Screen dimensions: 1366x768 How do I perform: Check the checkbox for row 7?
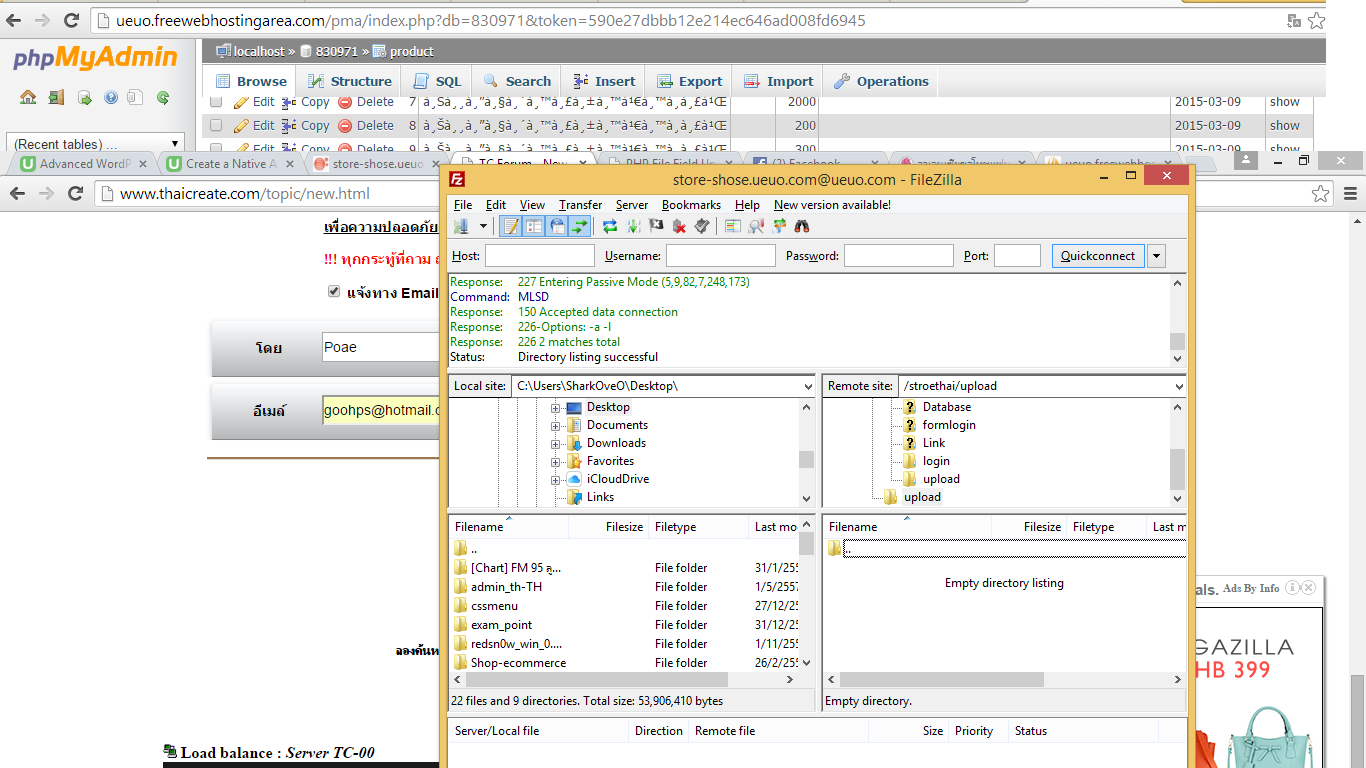tap(216, 102)
